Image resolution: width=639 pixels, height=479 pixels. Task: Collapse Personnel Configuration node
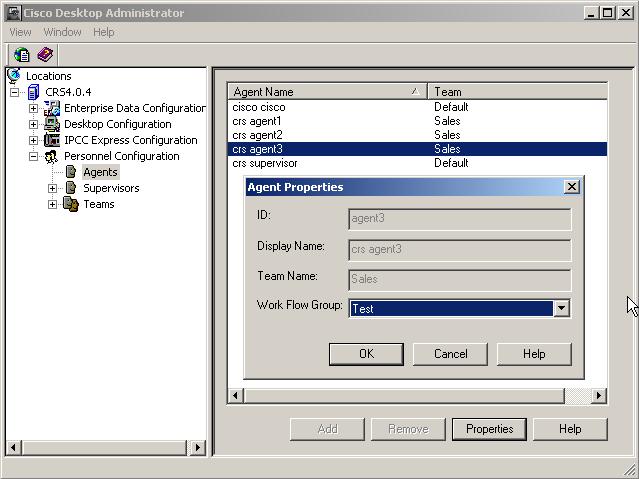(33, 156)
